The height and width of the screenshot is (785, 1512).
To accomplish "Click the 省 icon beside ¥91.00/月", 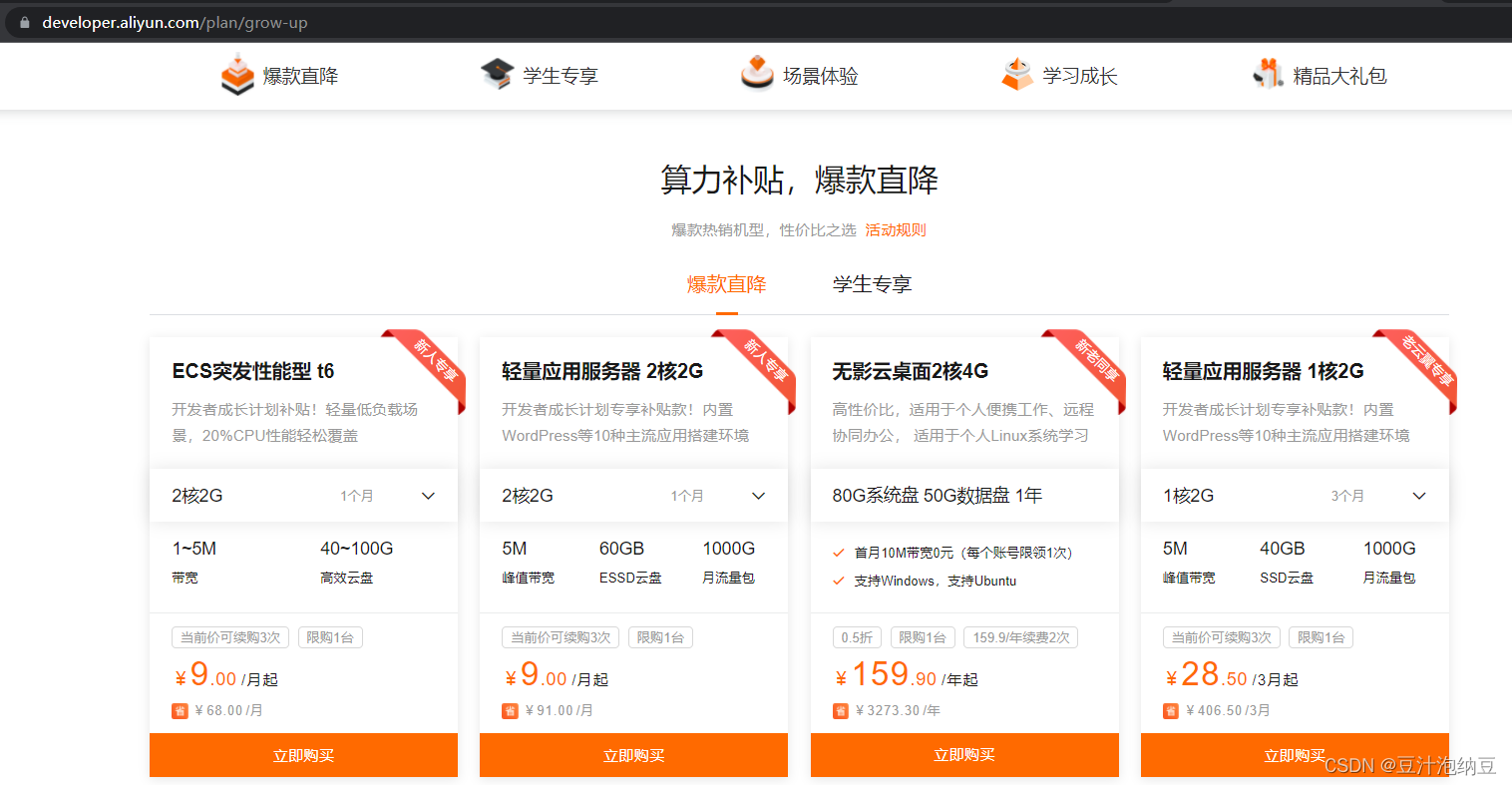I will point(510,711).
